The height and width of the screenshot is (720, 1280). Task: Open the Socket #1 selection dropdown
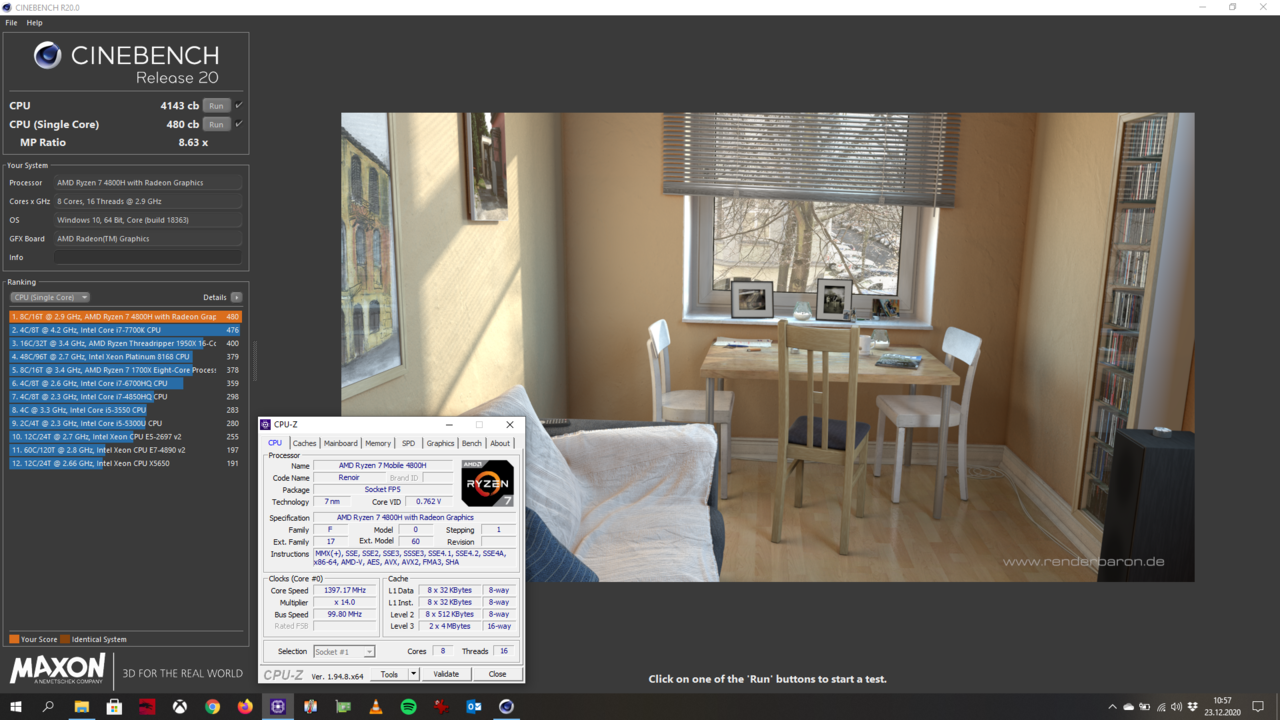344,652
